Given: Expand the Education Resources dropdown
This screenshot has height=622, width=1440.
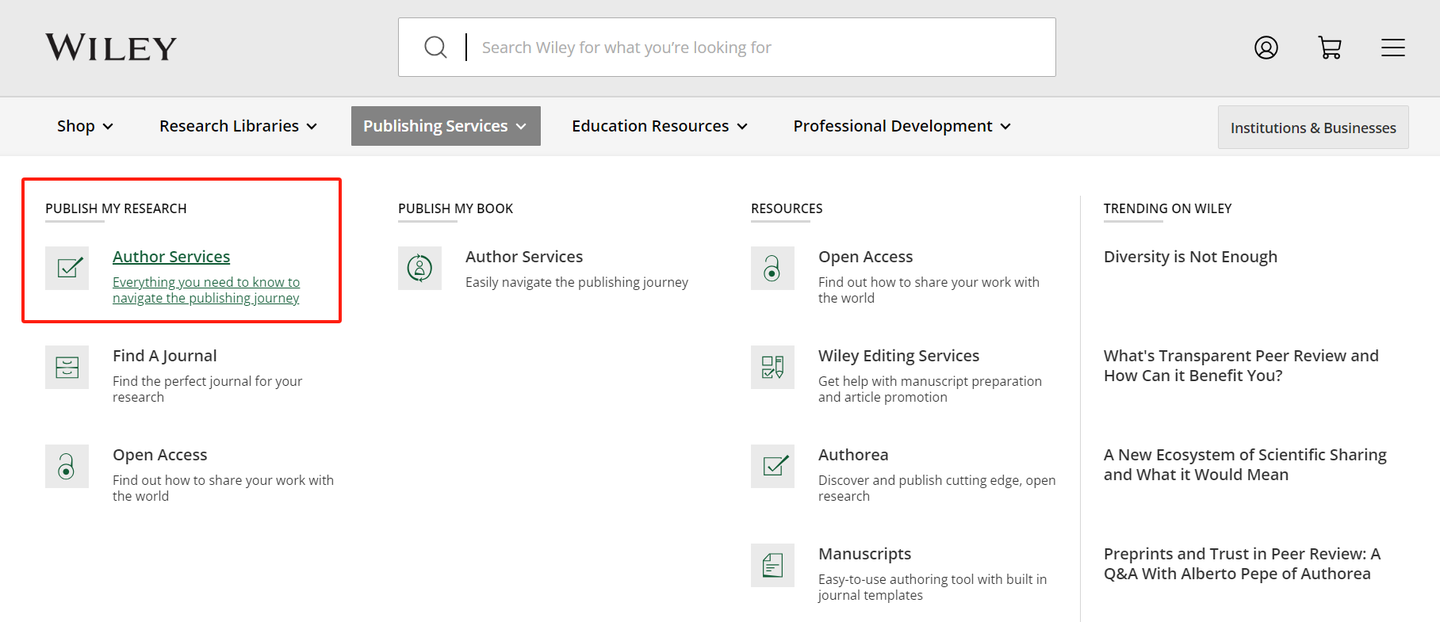Looking at the screenshot, I should [x=659, y=126].
